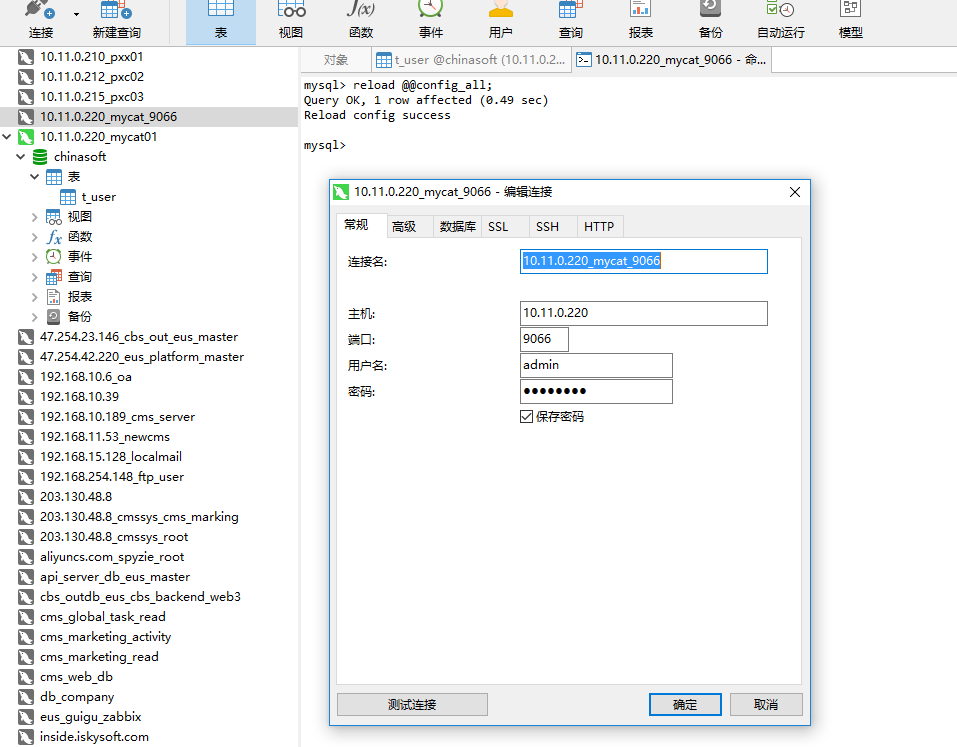
Task: Click the 取消 button
Action: pyautogui.click(x=766, y=705)
